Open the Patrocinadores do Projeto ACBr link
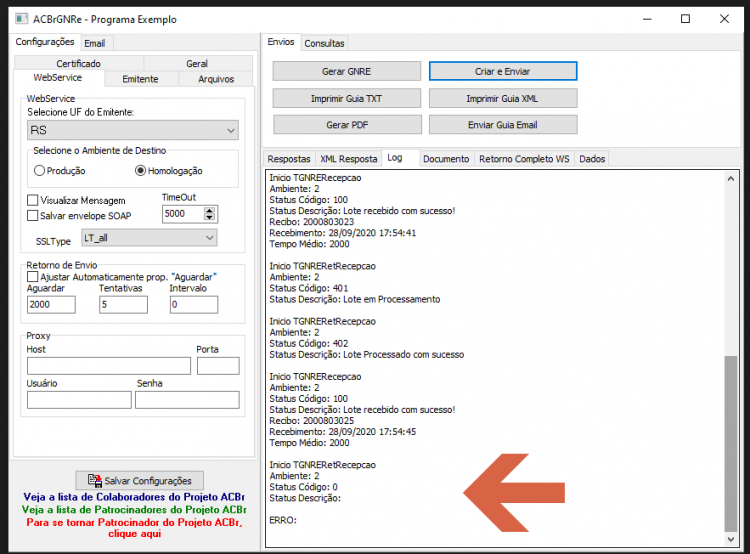Screen dimensions: 750x554 (x=134, y=510)
